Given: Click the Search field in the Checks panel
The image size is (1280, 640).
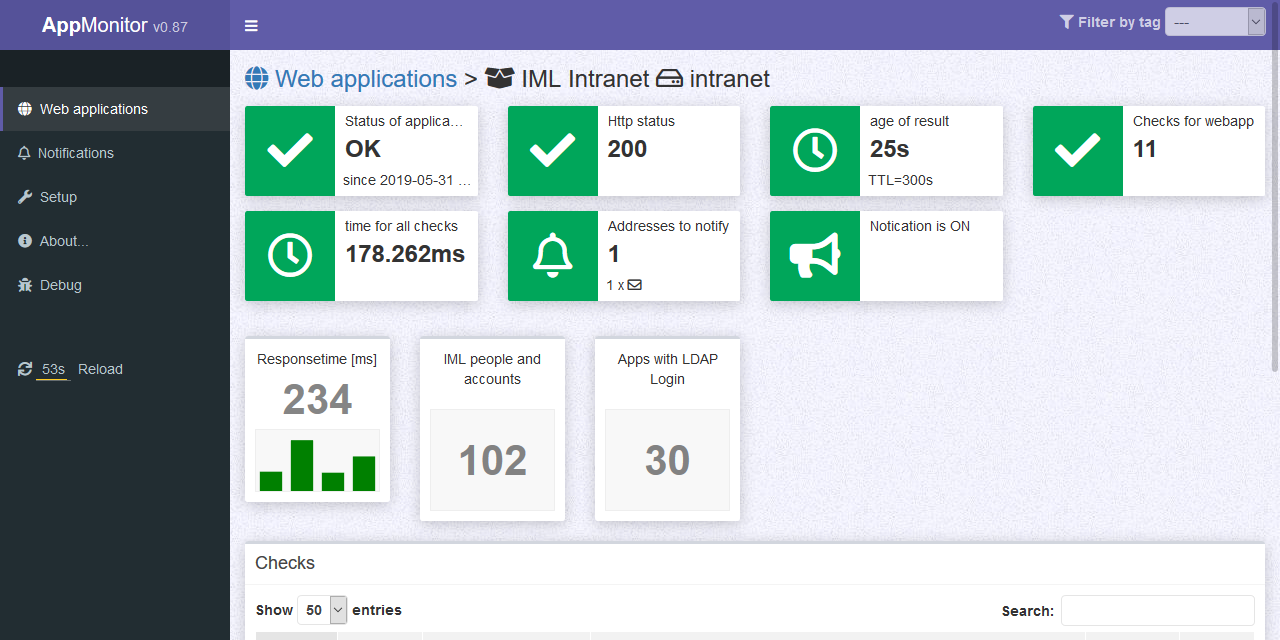Looking at the screenshot, I should coord(1157,610).
